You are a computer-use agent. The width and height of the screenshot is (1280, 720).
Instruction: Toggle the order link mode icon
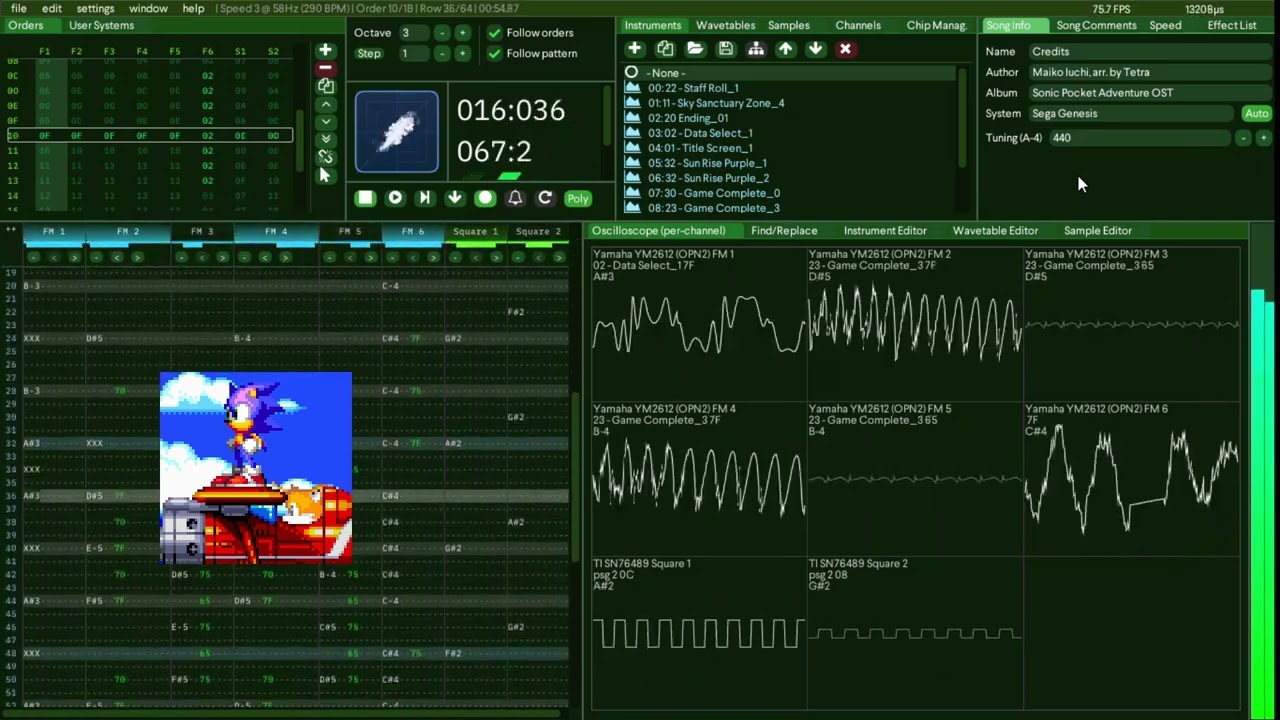pyautogui.click(x=325, y=157)
